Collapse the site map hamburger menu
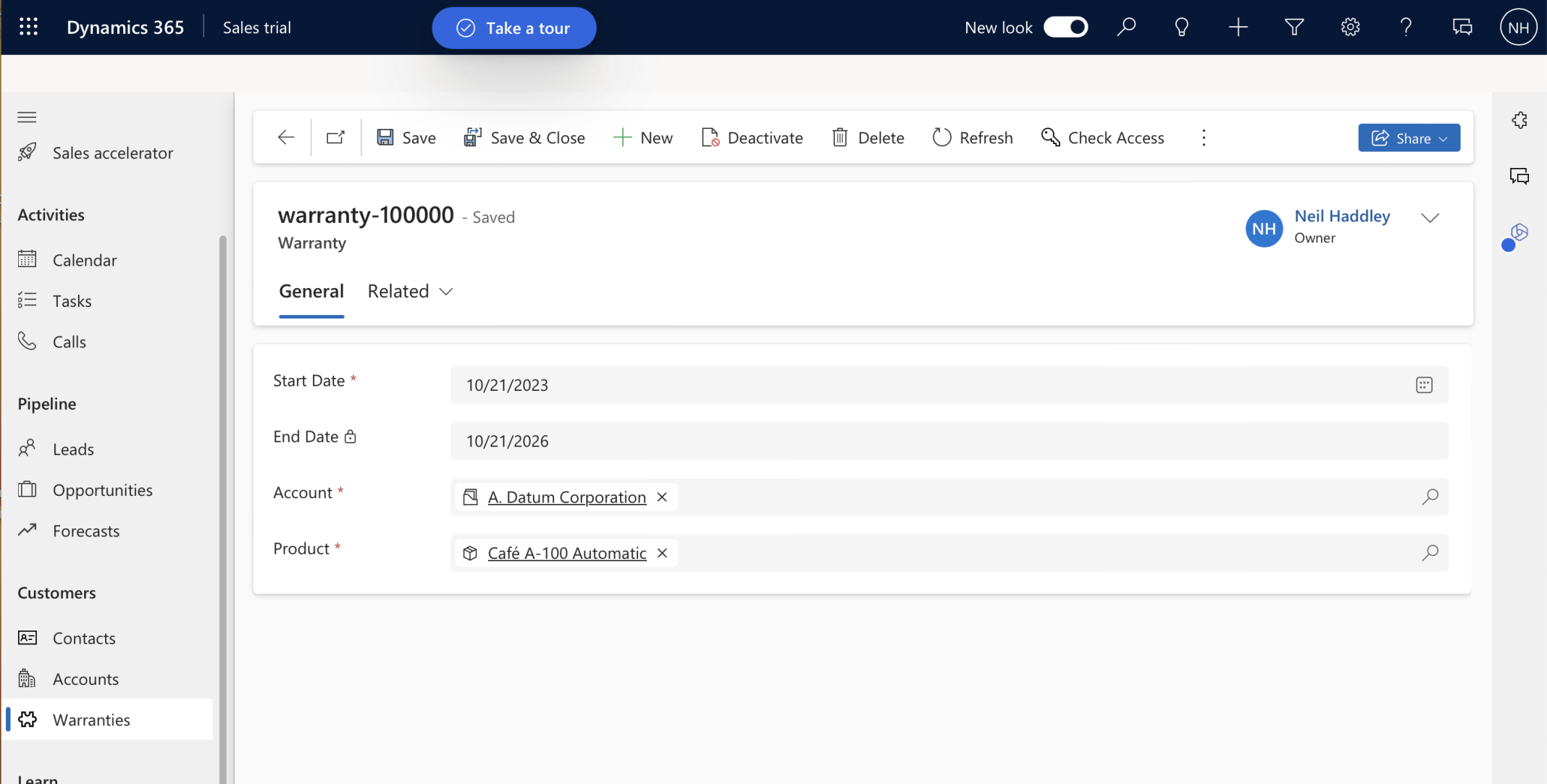This screenshot has height=784, width=1547. click(x=27, y=117)
